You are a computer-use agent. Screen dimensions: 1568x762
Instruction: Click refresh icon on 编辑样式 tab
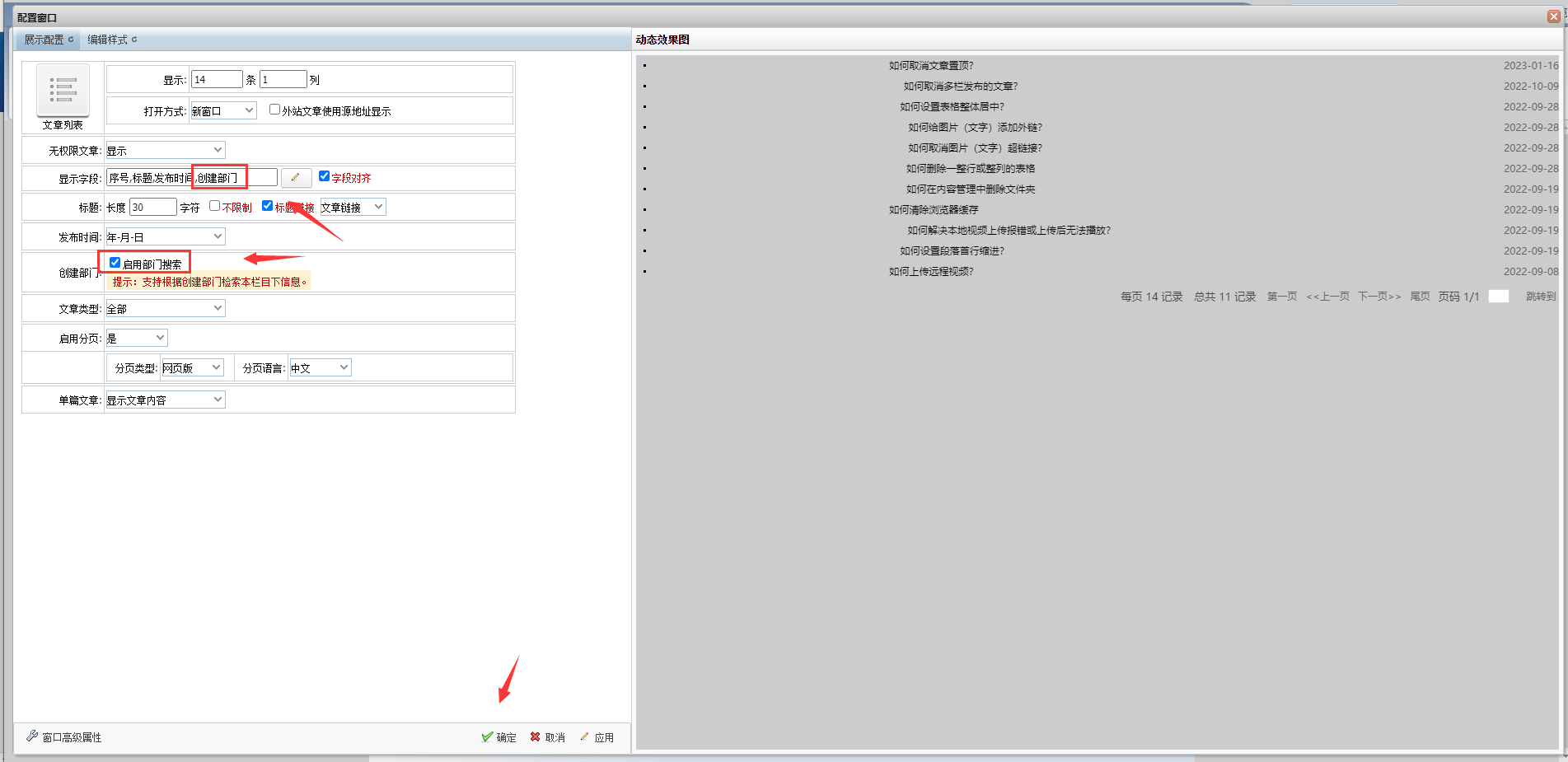tap(134, 40)
